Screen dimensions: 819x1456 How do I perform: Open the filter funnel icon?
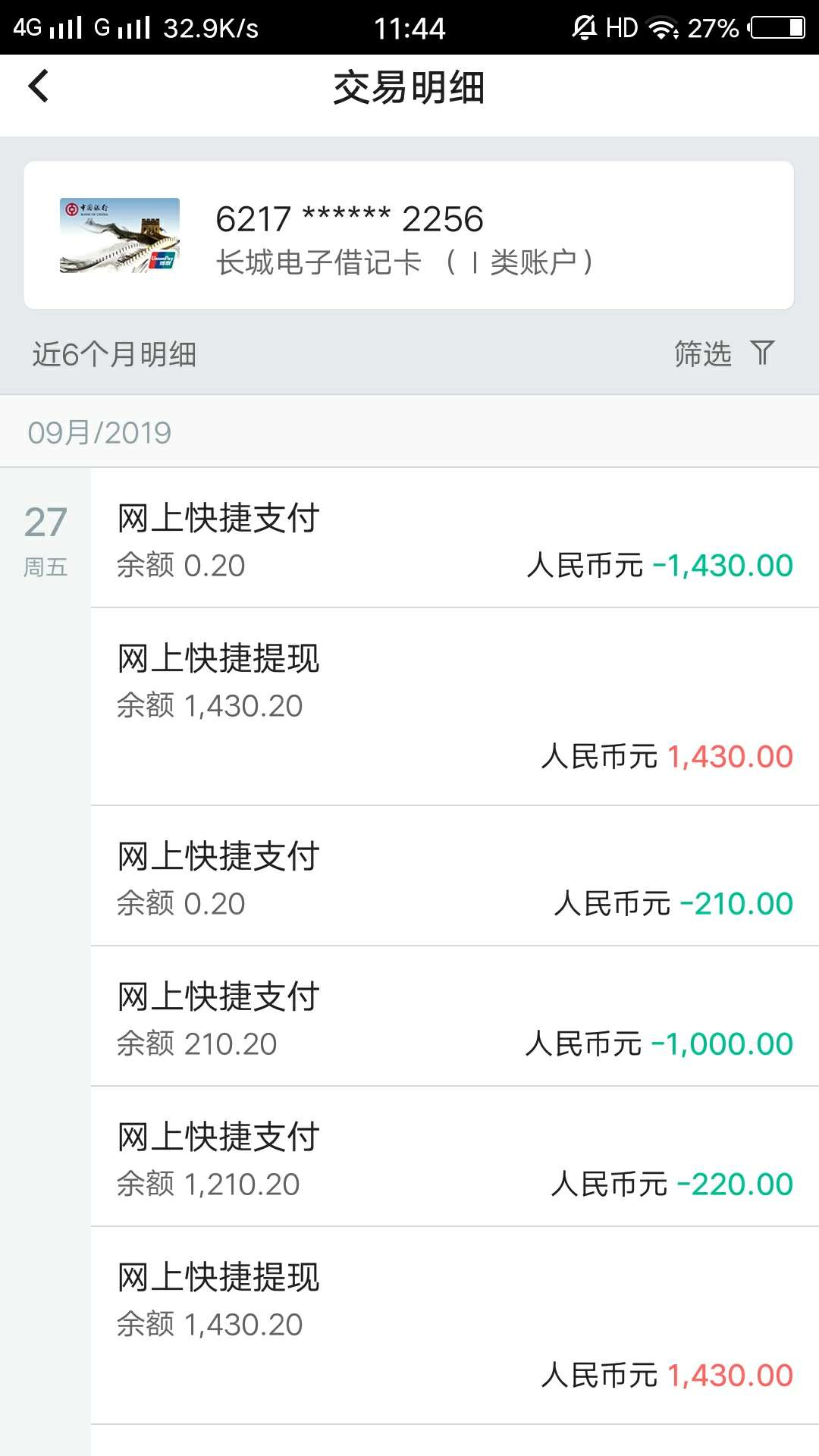tap(762, 353)
